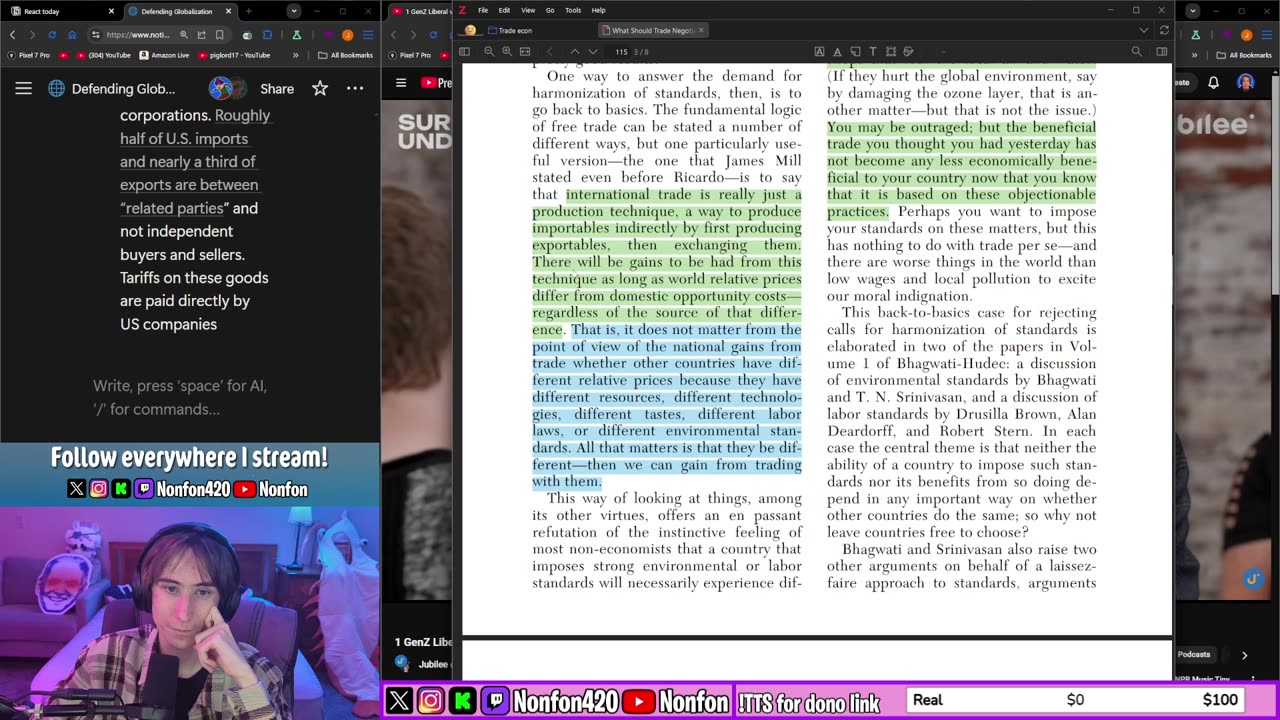
Task: Click the Zotero sync refresh icon
Action: 1164,30
